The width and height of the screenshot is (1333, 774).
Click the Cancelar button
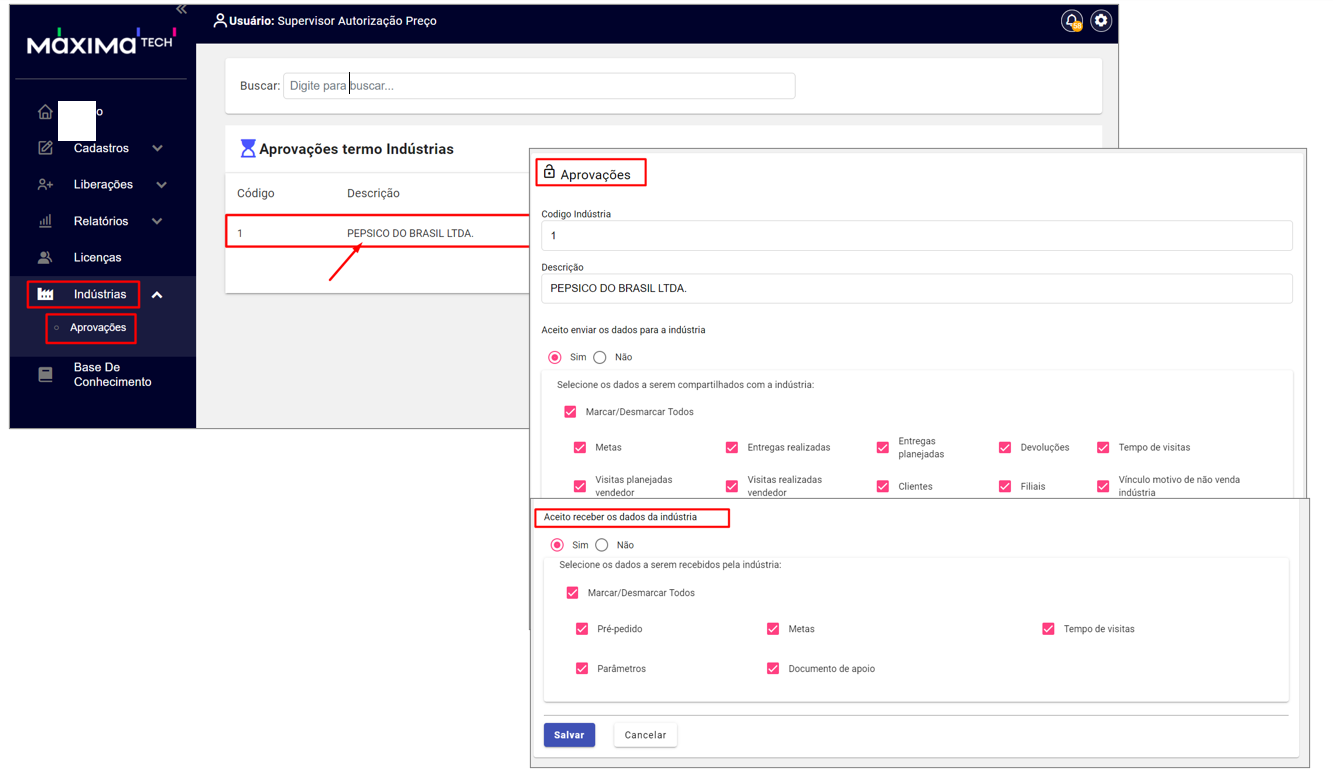[645, 735]
